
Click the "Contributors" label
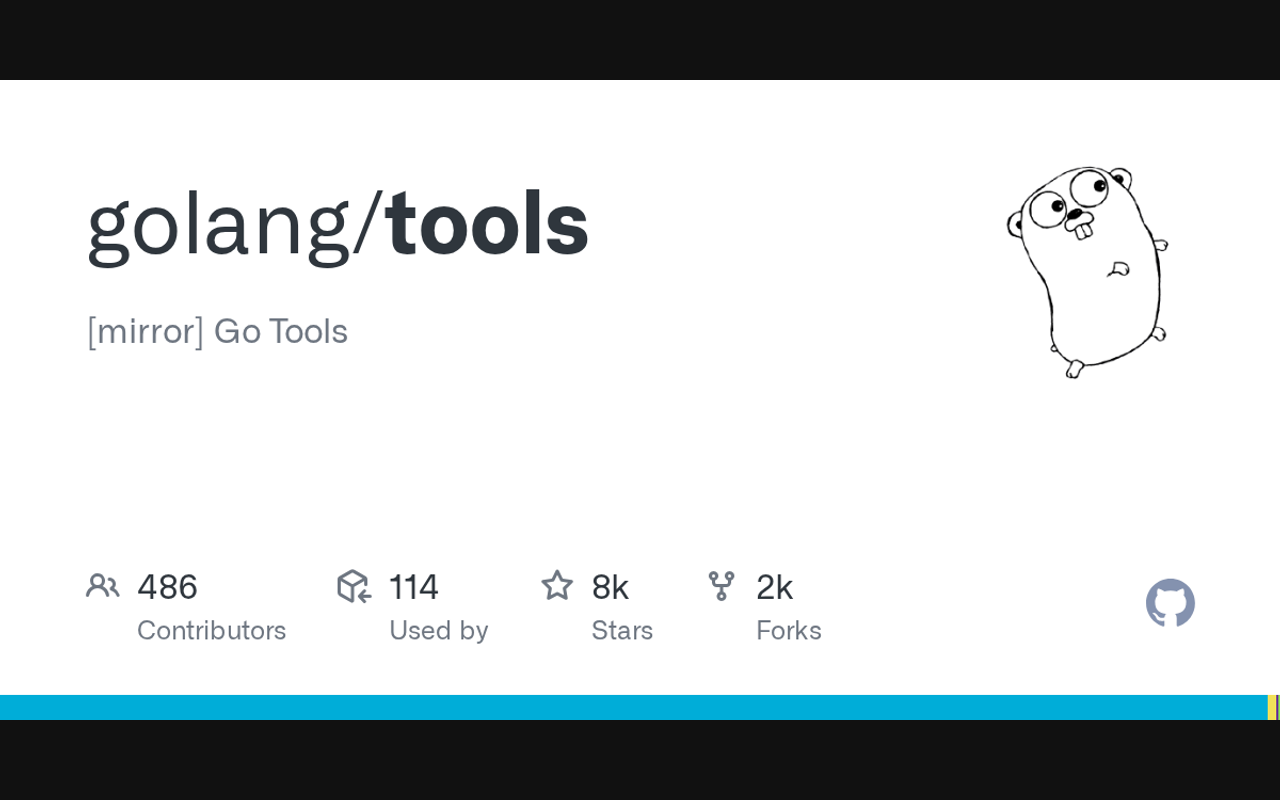tap(211, 630)
